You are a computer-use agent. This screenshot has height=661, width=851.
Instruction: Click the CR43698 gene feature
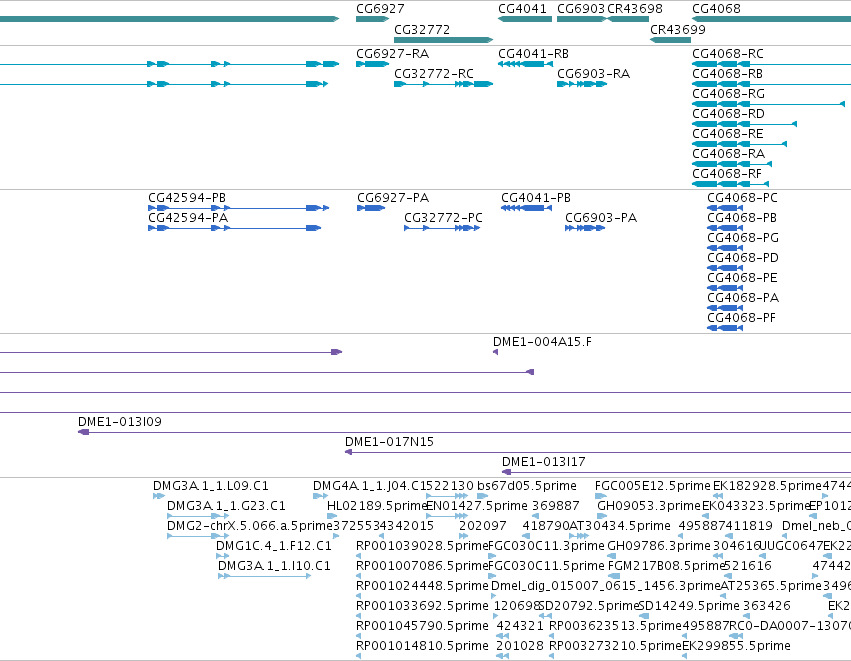pos(628,19)
